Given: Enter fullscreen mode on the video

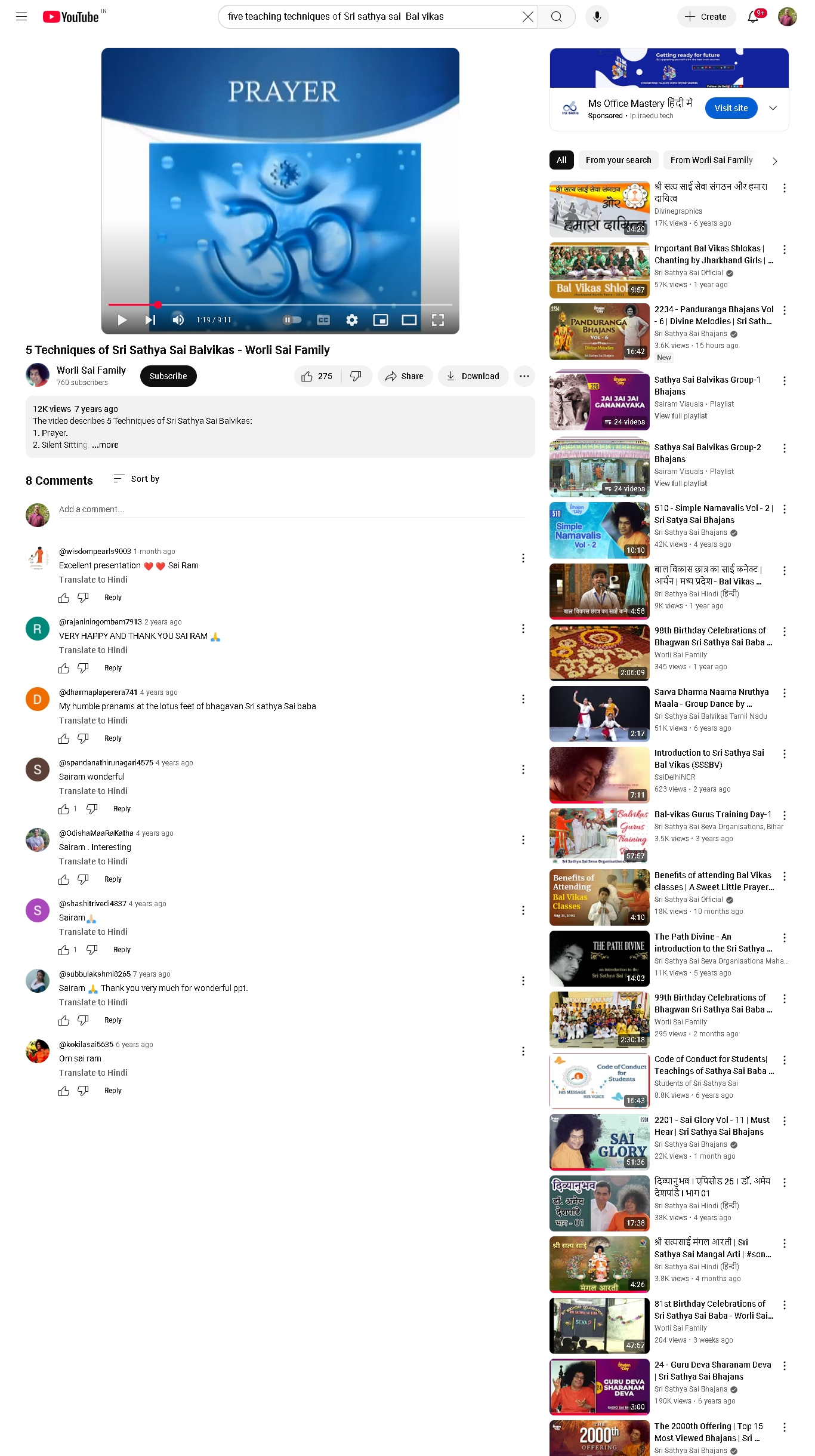Looking at the screenshot, I should pyautogui.click(x=438, y=320).
